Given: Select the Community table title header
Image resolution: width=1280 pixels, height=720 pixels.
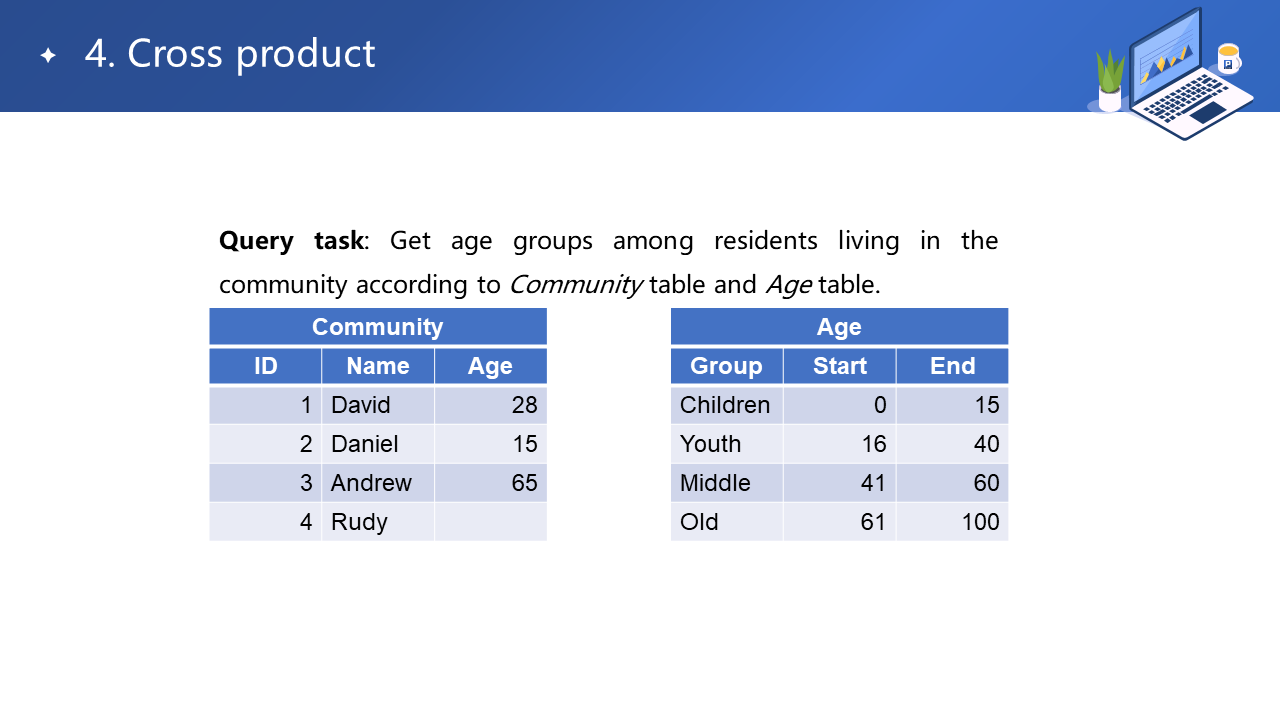Looking at the screenshot, I should [378, 327].
